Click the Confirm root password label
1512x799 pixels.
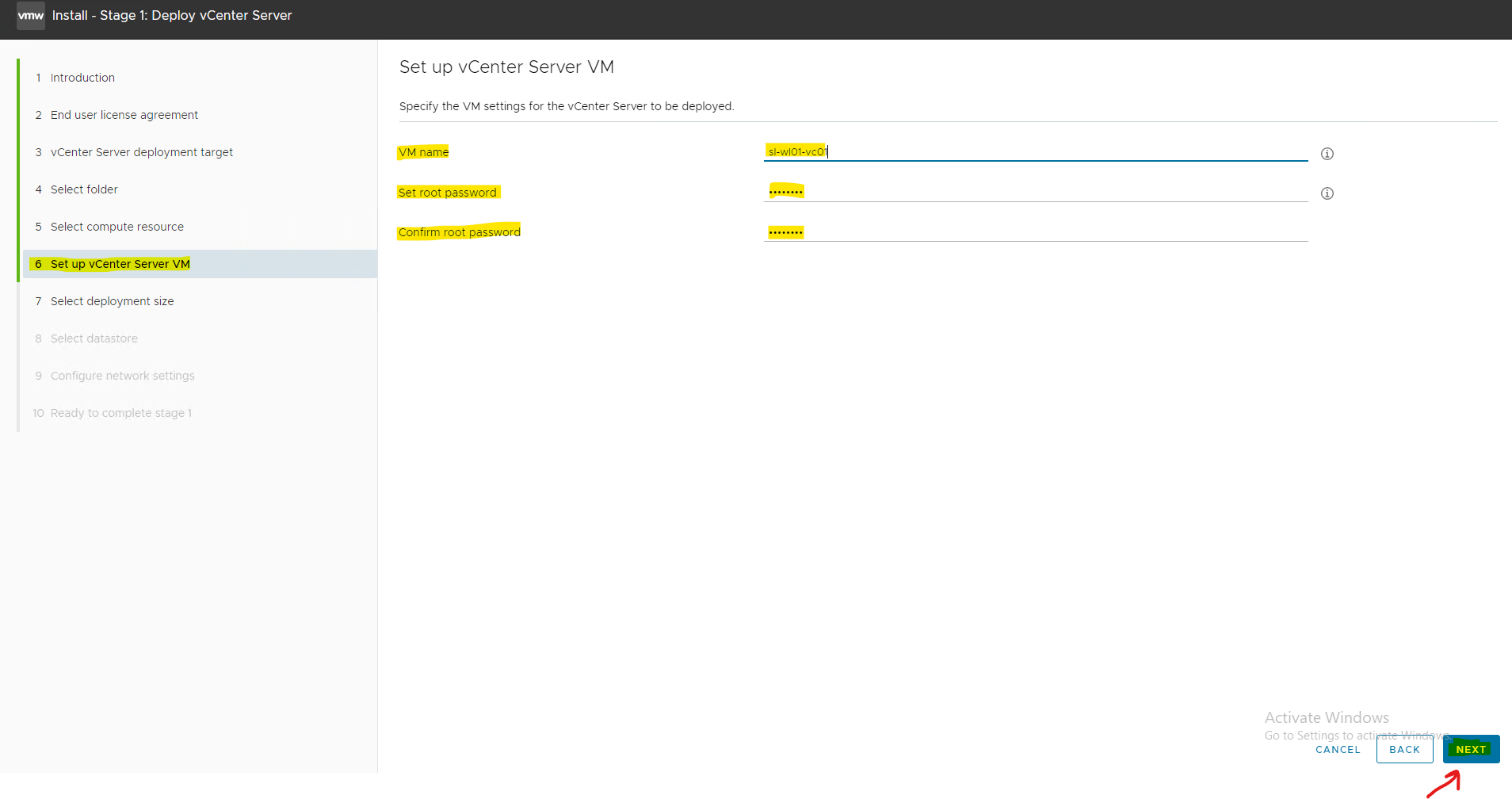tap(460, 232)
